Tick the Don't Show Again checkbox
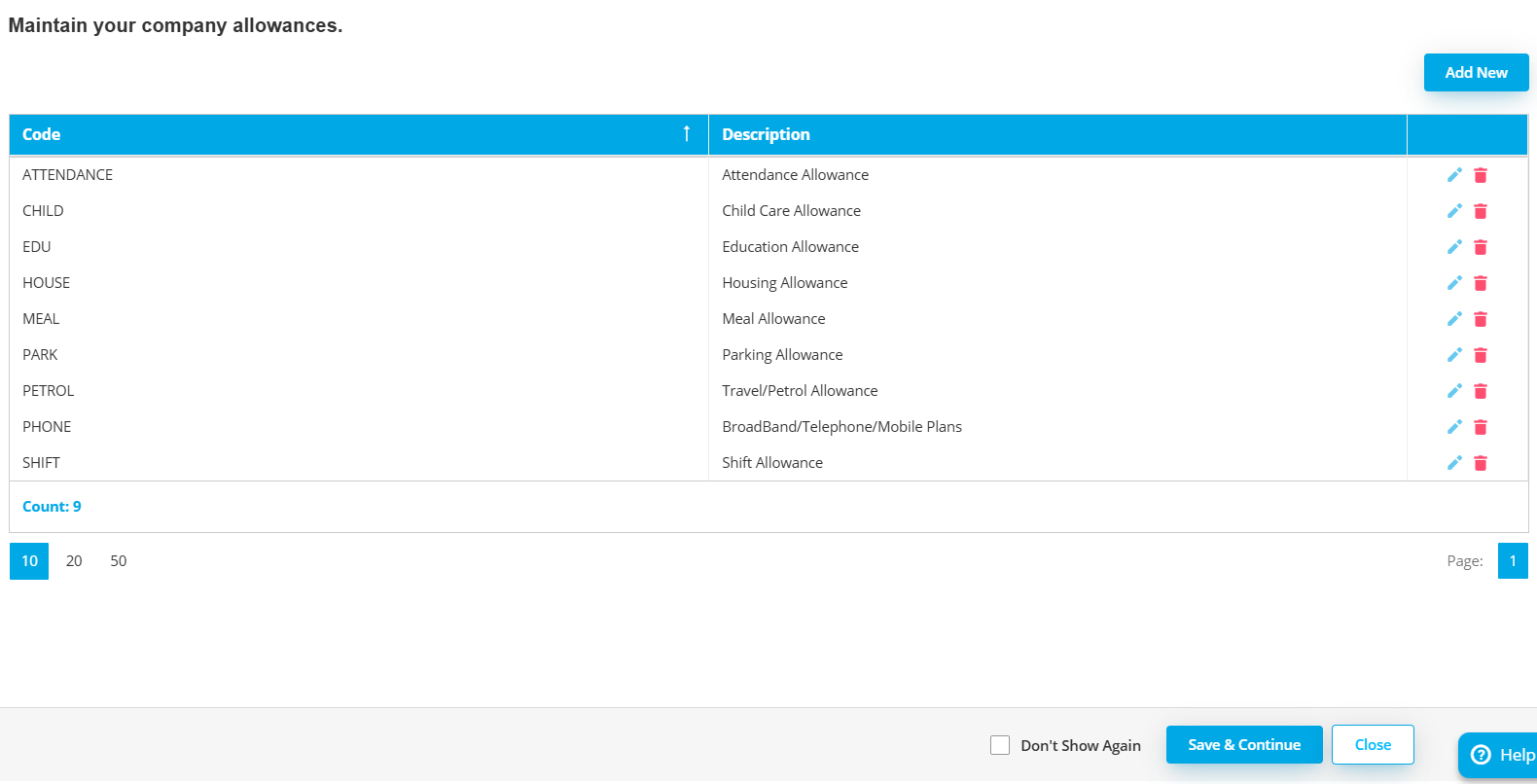The width and height of the screenshot is (1537, 784). tap(1000, 745)
